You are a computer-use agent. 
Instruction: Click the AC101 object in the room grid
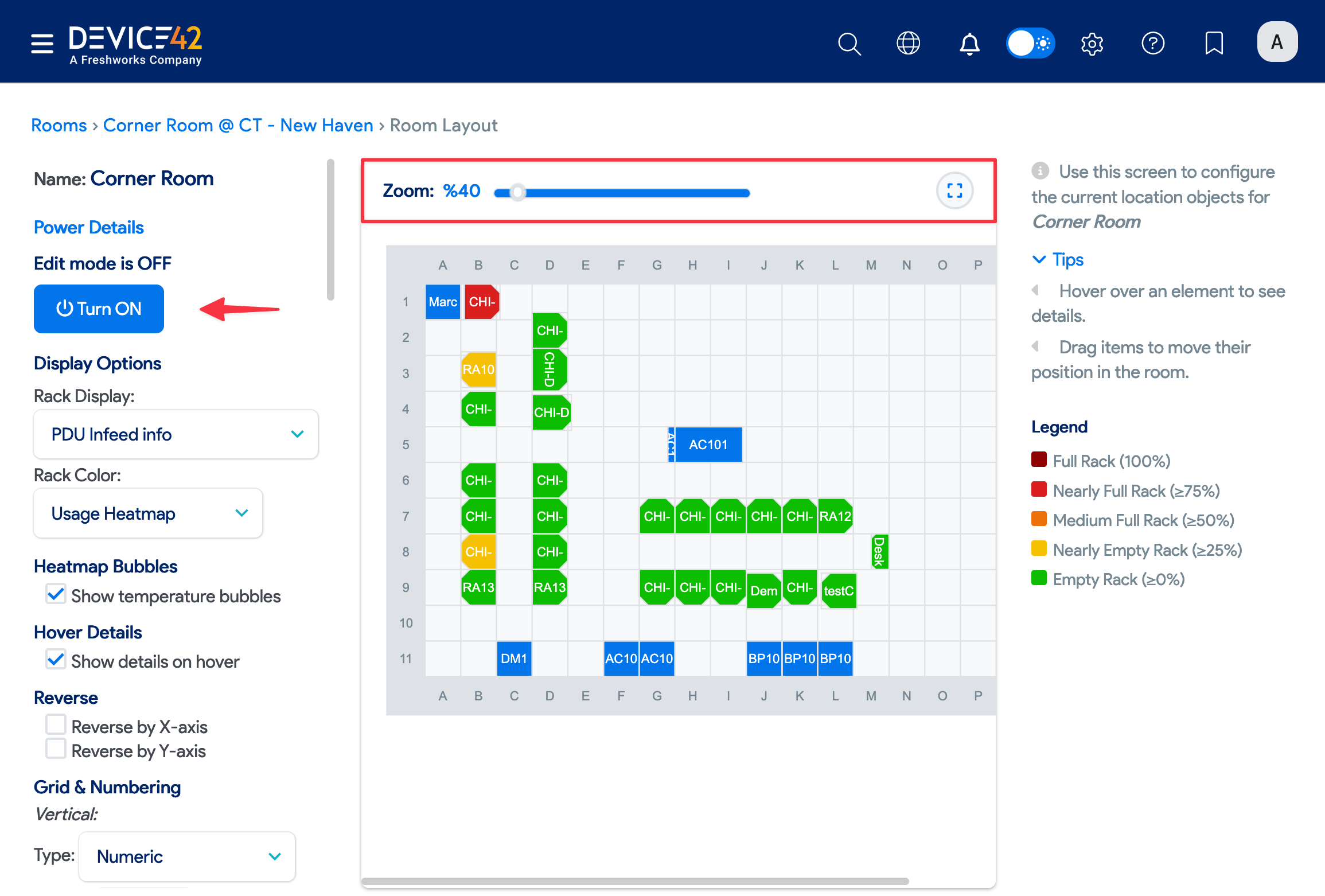(708, 445)
